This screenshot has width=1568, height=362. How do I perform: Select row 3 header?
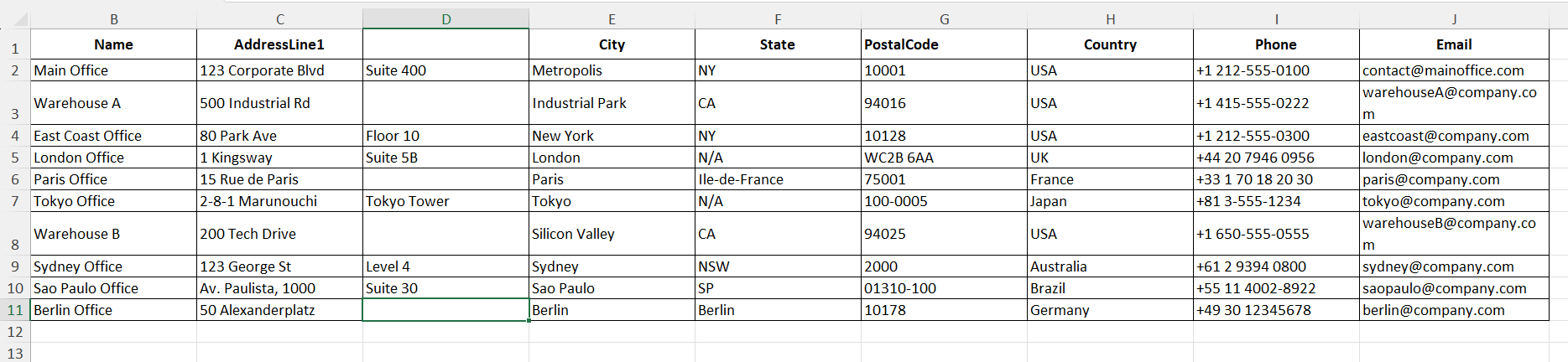(x=15, y=103)
